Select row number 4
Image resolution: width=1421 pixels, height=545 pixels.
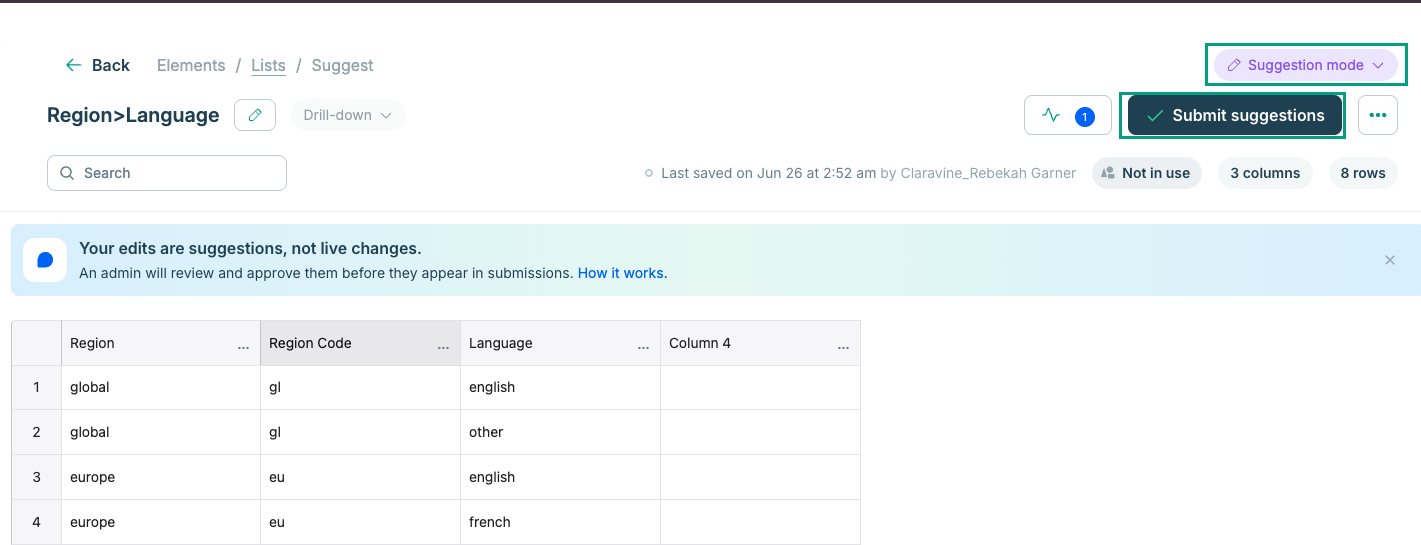coord(37,522)
